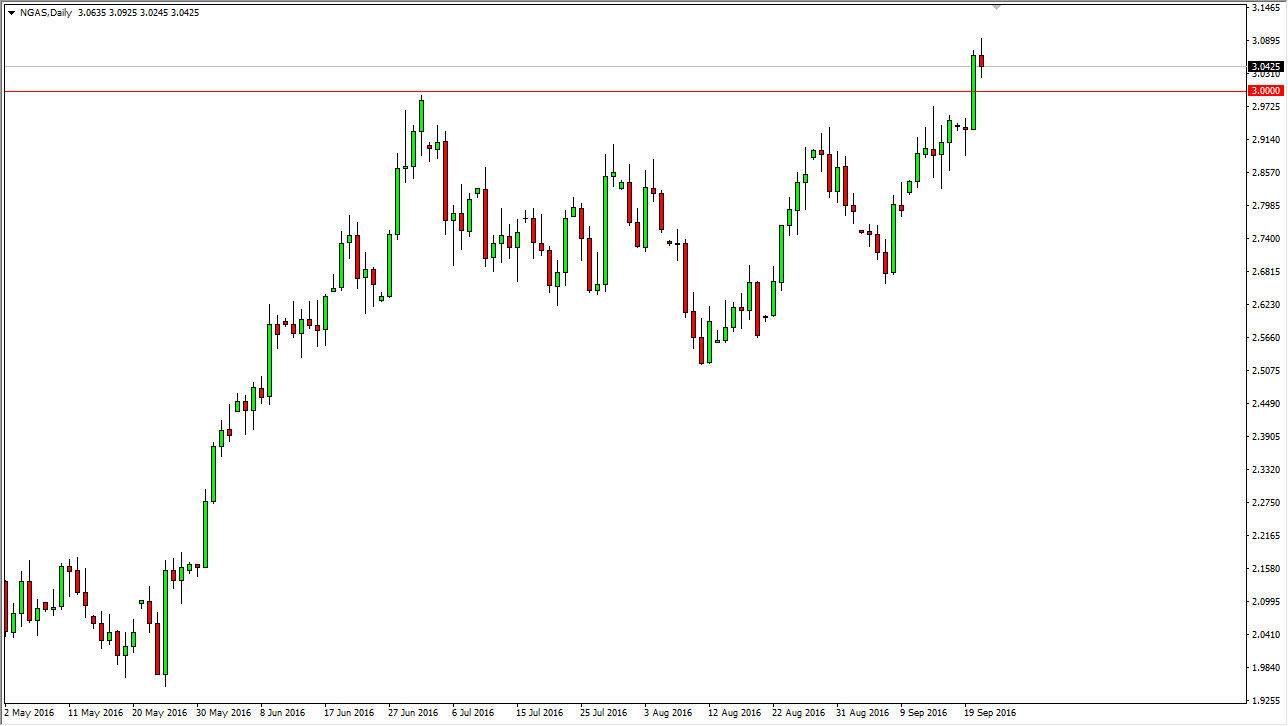Image resolution: width=1288 pixels, height=726 pixels.
Task: Click the red 3.0000 price label
Action: (x=1265, y=90)
